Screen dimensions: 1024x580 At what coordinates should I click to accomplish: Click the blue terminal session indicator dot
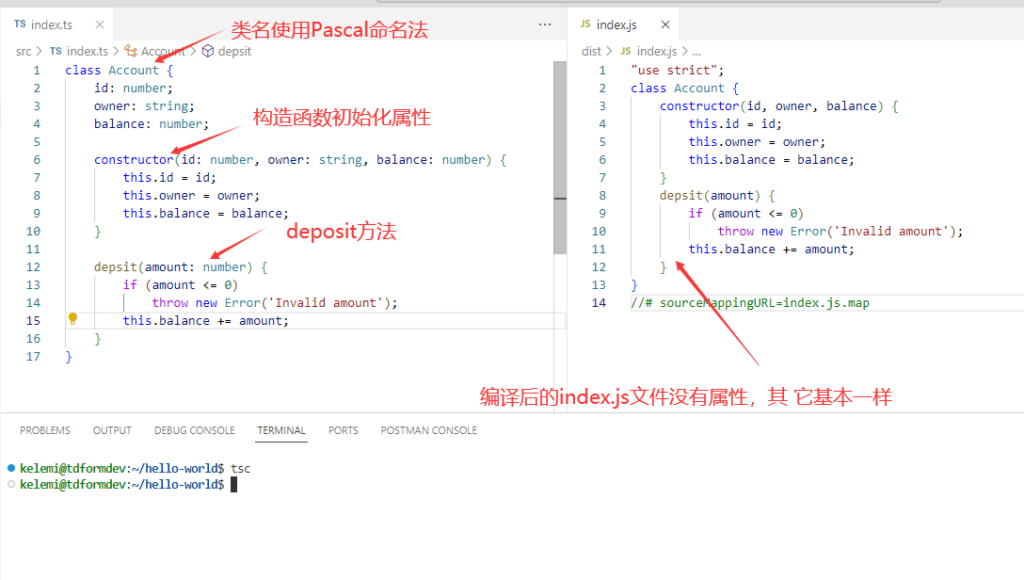click(9, 467)
